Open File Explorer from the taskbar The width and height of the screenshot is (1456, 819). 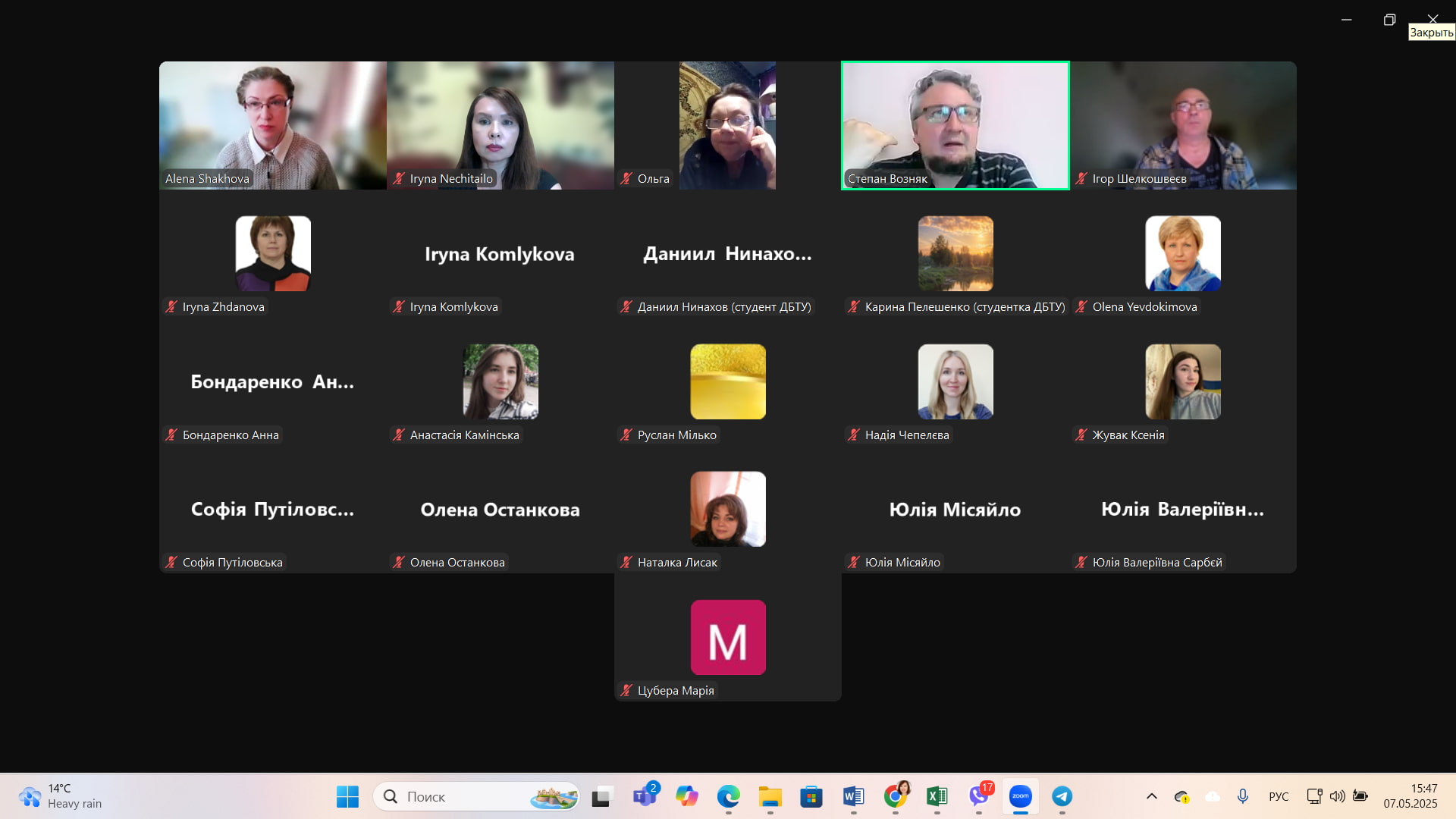point(770,796)
